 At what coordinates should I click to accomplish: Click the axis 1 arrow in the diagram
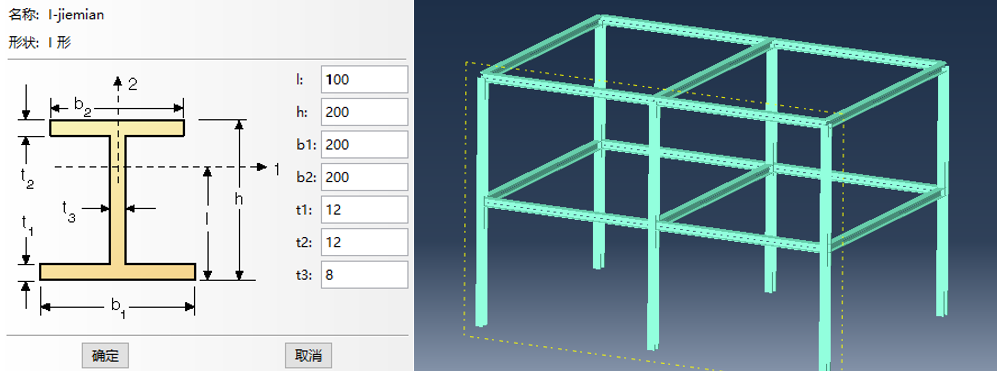[x=261, y=167]
